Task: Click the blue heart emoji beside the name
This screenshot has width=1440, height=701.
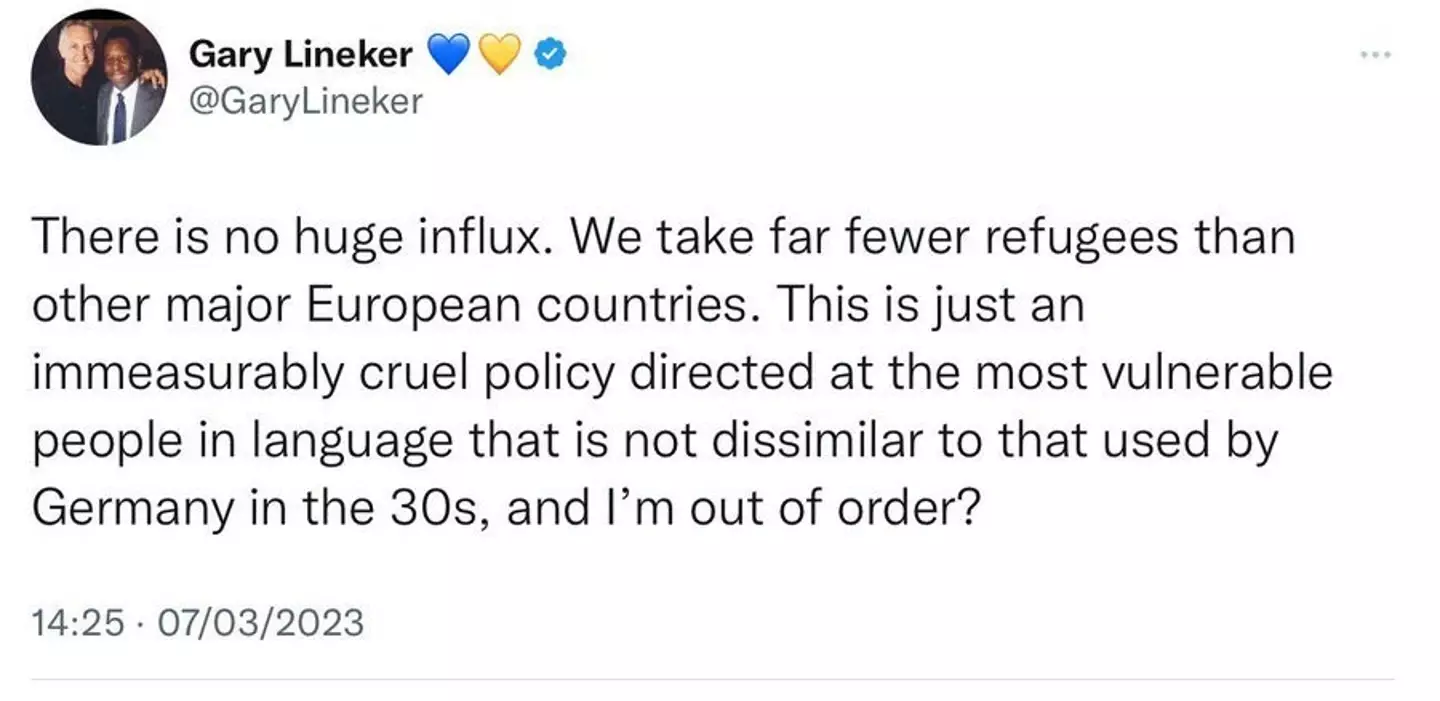Action: [449, 56]
